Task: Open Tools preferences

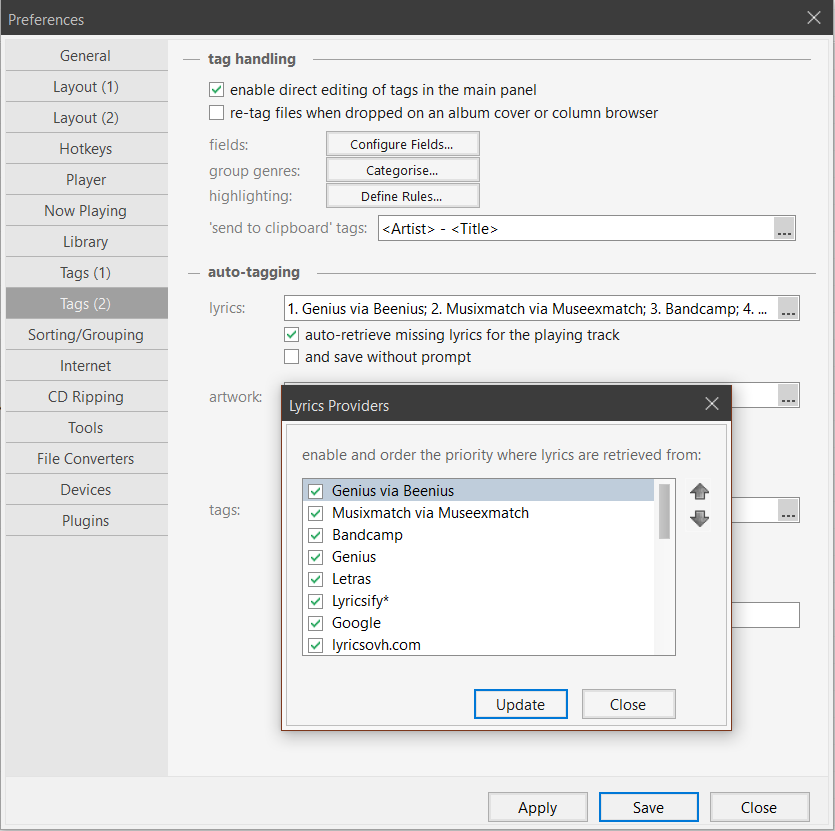Action: point(86,427)
